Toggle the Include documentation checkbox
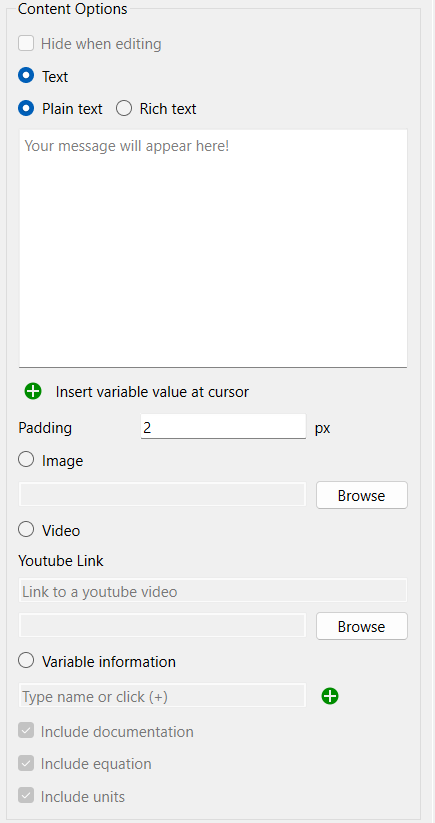 tap(26, 731)
